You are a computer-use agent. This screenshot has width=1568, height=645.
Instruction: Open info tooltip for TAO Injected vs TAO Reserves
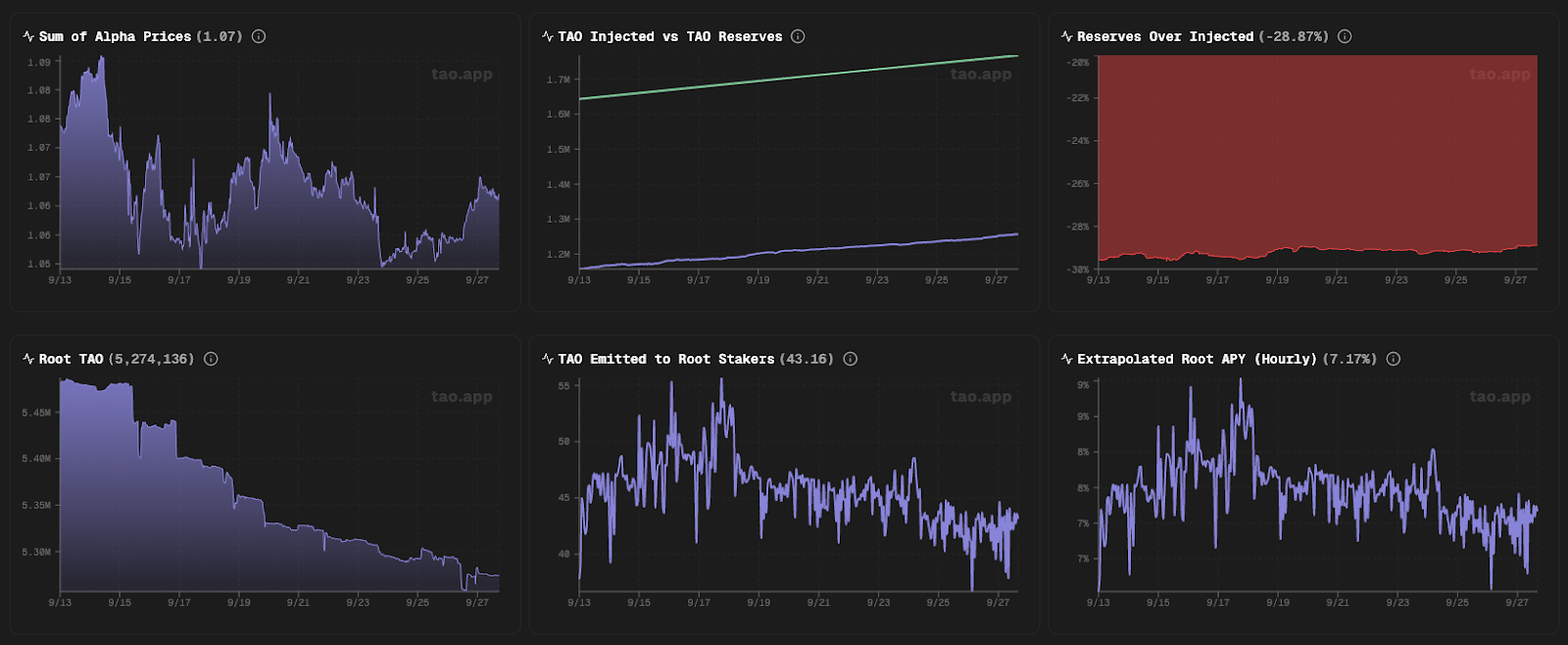(x=798, y=36)
